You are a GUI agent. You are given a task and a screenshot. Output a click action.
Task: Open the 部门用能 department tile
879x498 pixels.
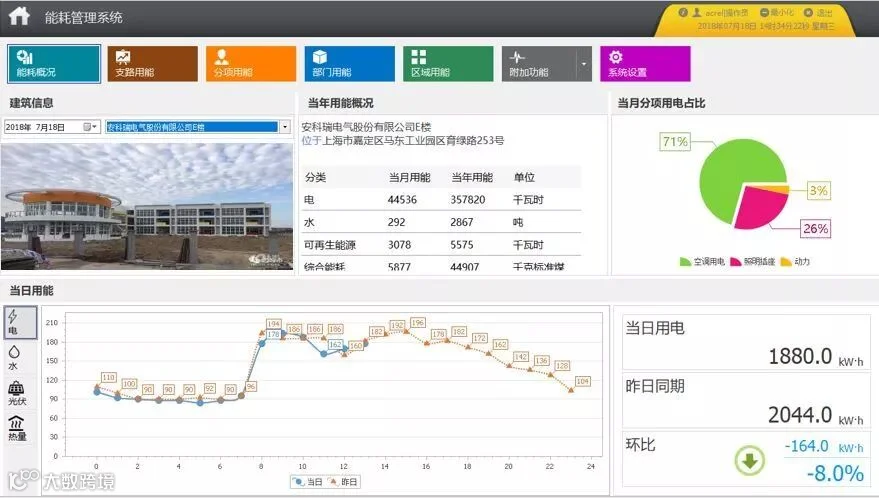coord(349,64)
